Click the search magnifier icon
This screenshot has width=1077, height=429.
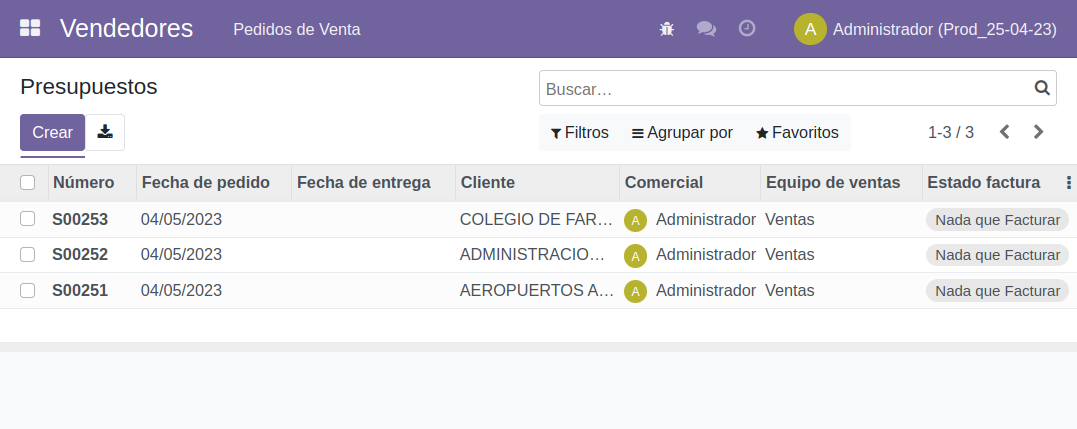[x=1042, y=88]
